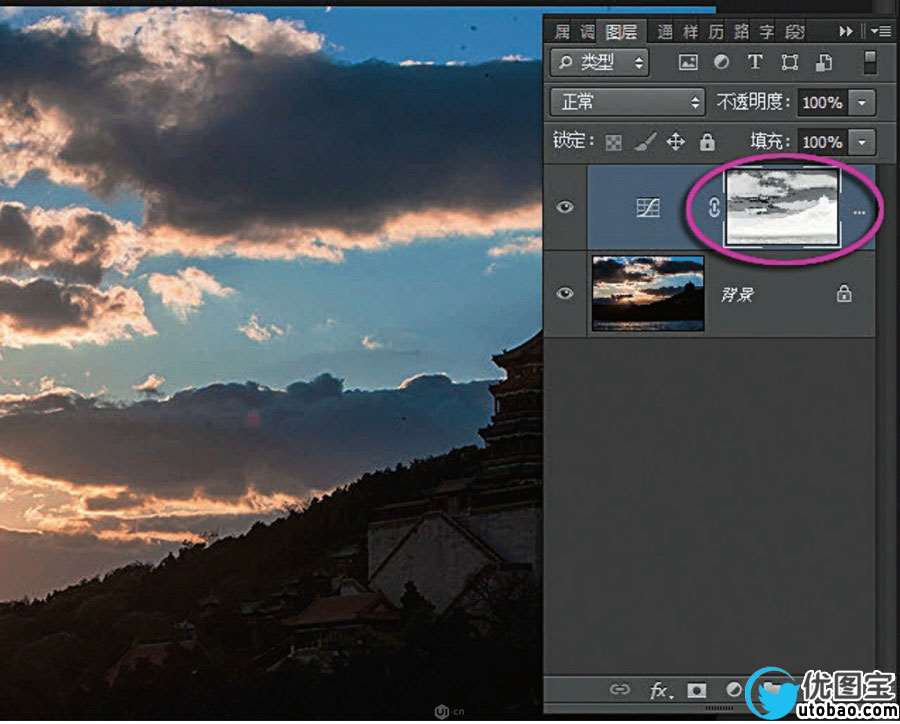Click the link layers icon
Screen dimensions: 900x724
click(x=620, y=689)
